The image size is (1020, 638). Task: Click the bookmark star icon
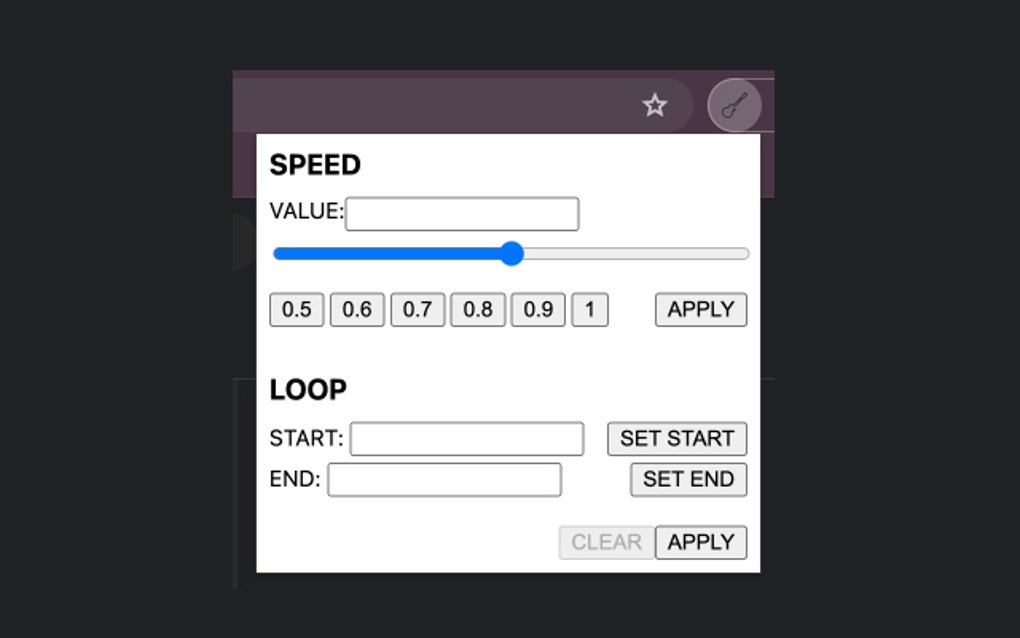click(655, 105)
